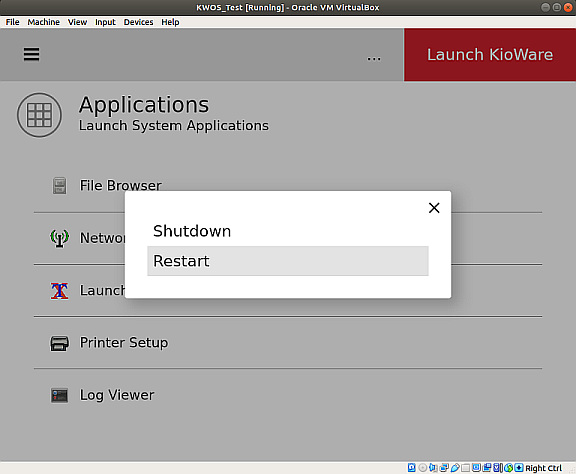The image size is (576, 474).
Task: Click the virtualization CPU status icon
Action: coord(497,468)
